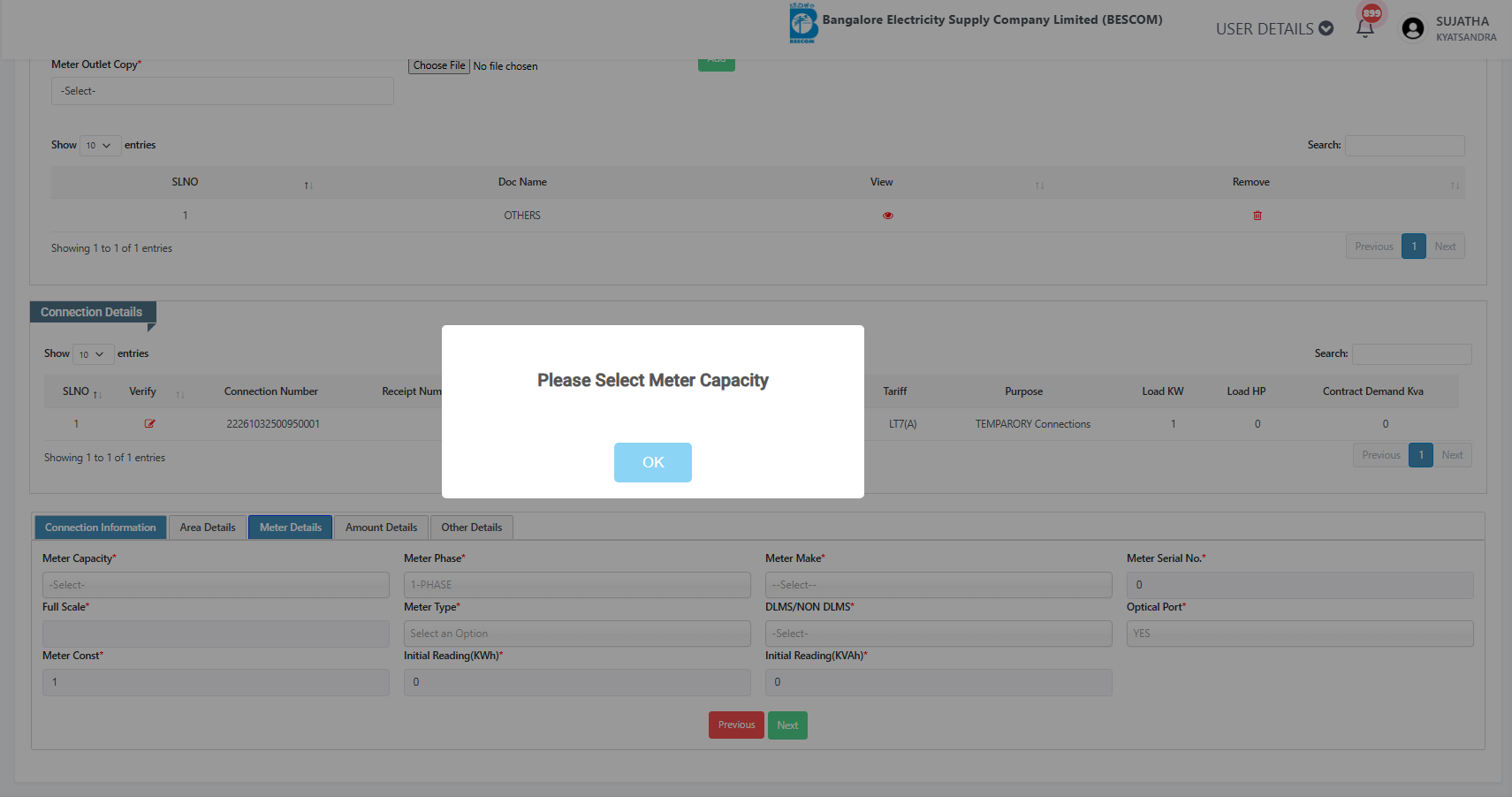
Task: Click the TEMPARORY Connections purpose cell
Action: coord(1032,424)
